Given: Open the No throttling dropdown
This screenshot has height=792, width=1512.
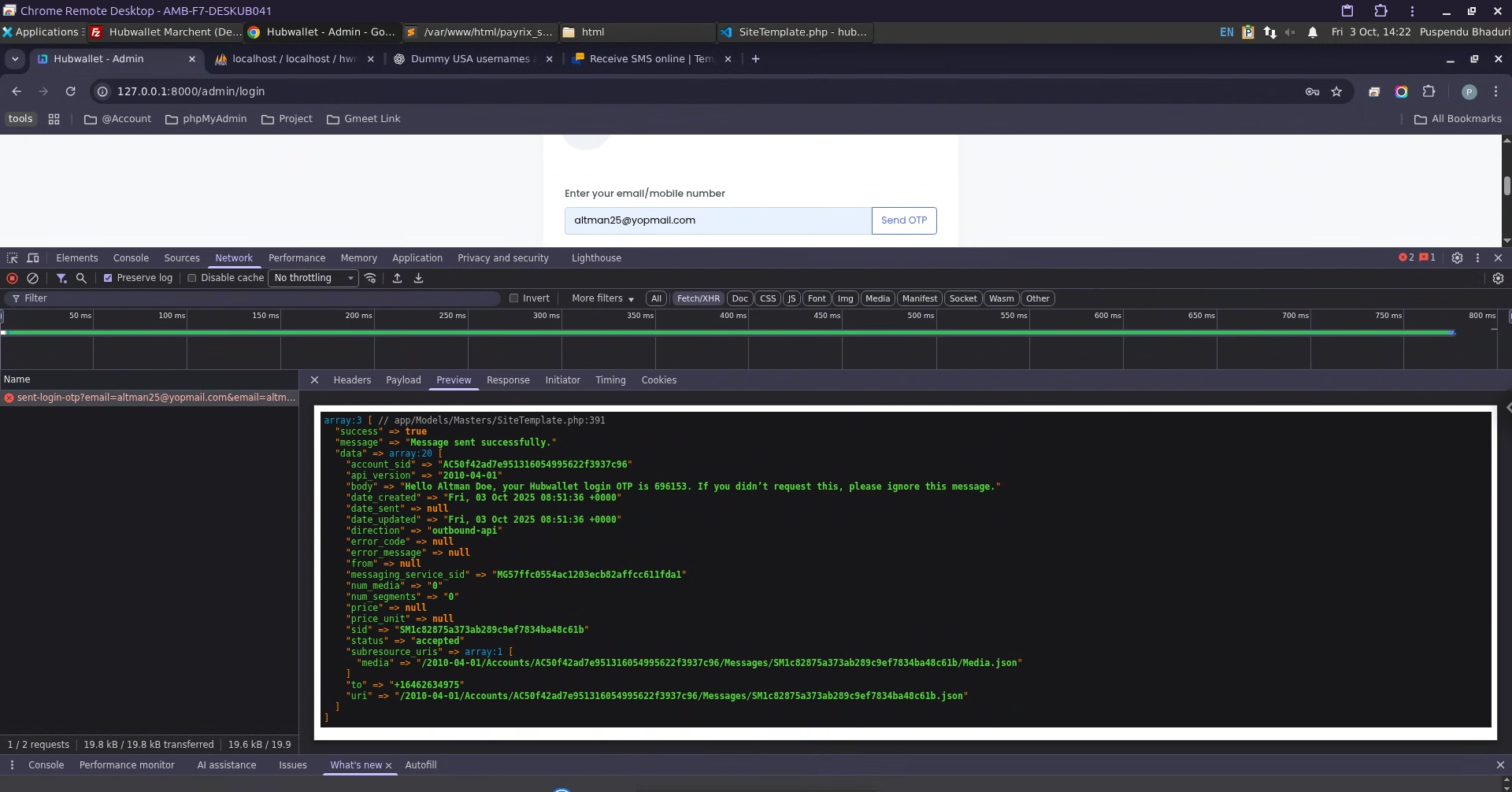Looking at the screenshot, I should point(313,278).
